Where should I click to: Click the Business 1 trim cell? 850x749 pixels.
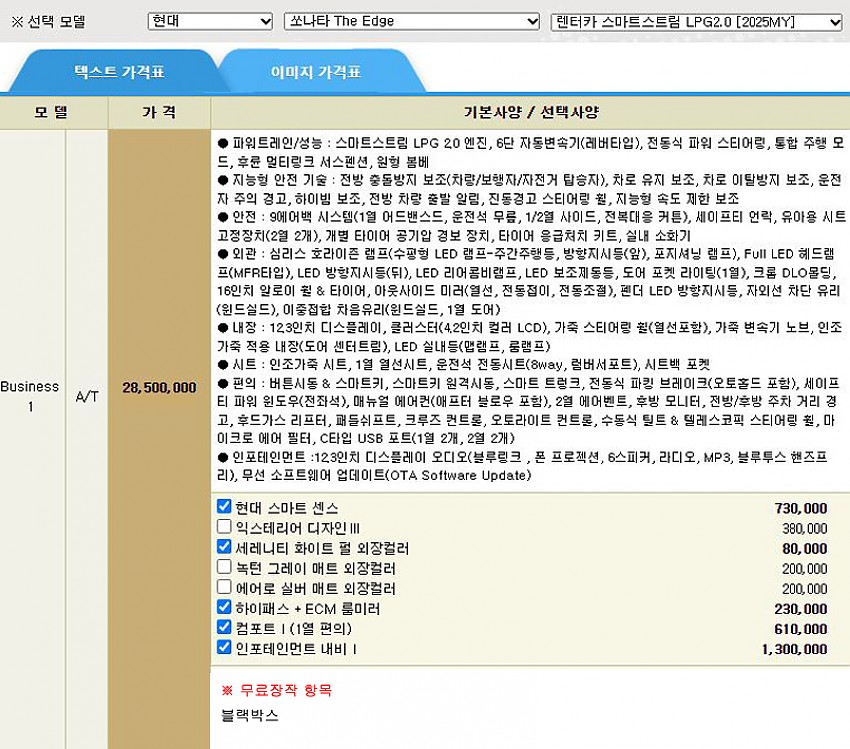[30, 395]
